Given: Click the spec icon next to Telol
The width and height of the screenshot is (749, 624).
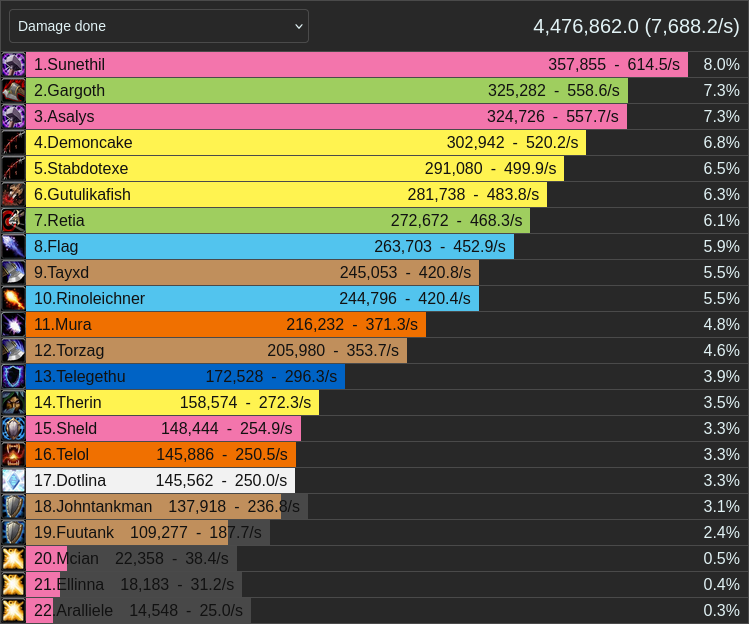Looking at the screenshot, I should point(13,454).
